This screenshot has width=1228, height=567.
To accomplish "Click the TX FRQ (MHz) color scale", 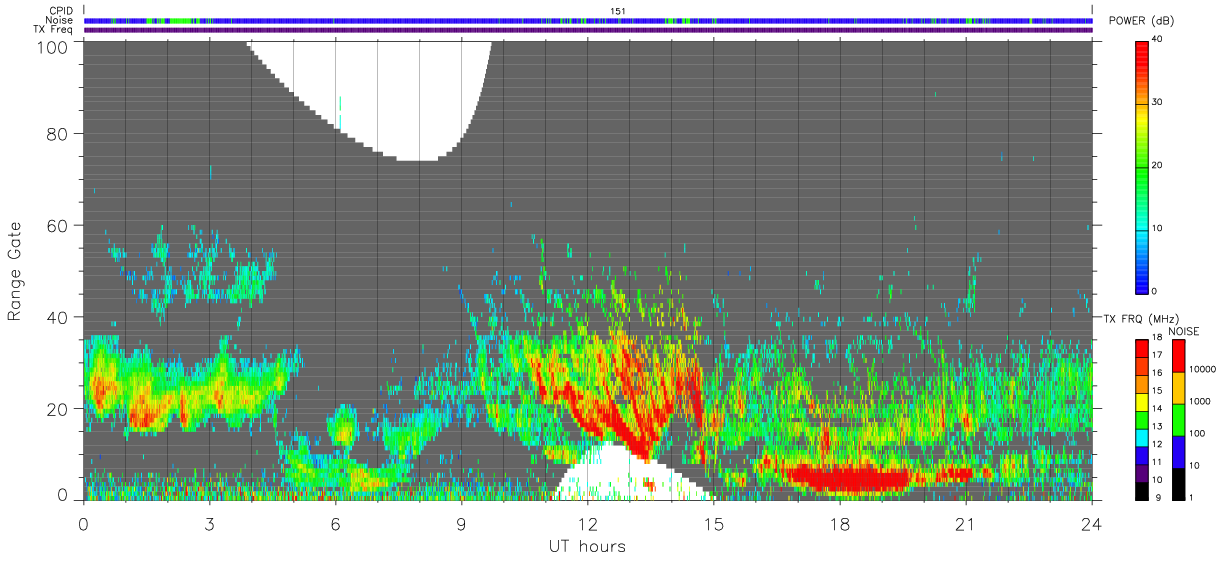I will coord(1142,419).
